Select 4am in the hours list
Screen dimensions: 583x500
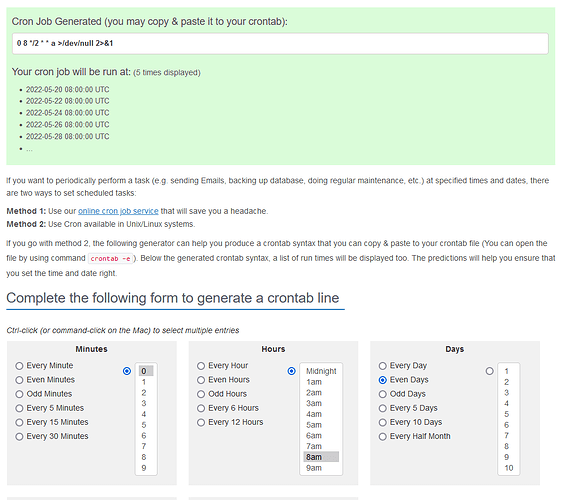pos(321,414)
